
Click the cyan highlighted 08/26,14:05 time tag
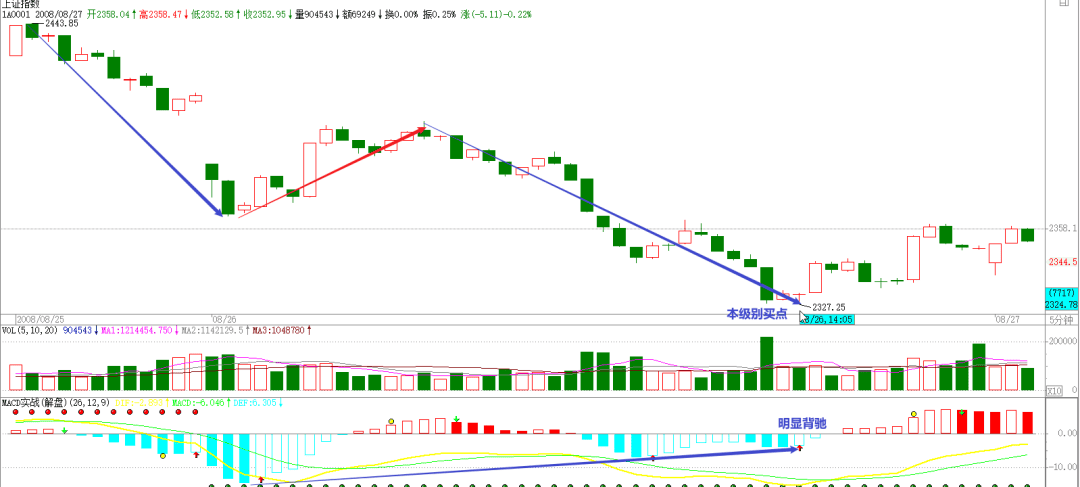[826, 319]
